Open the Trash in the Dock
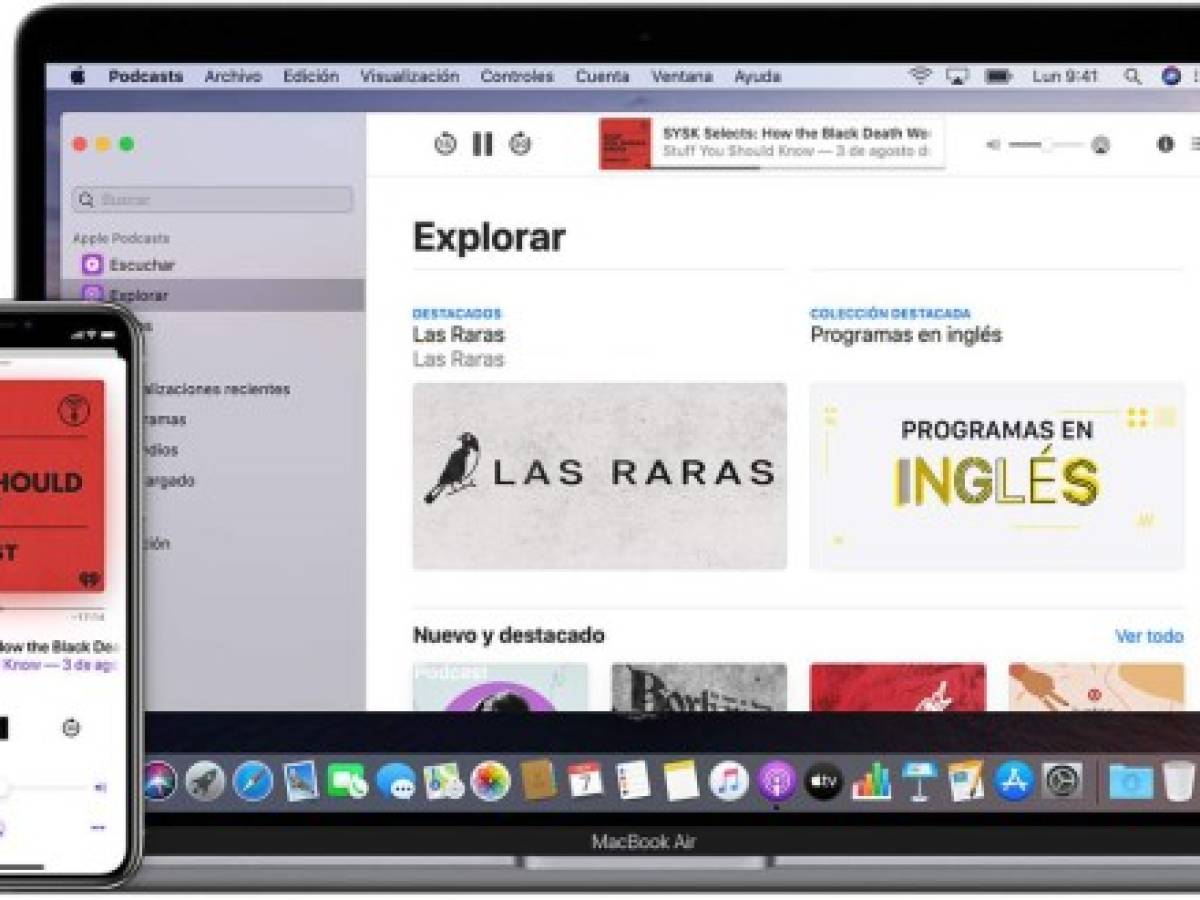Viewport: 1200px width, 900px height. pos(1178,781)
